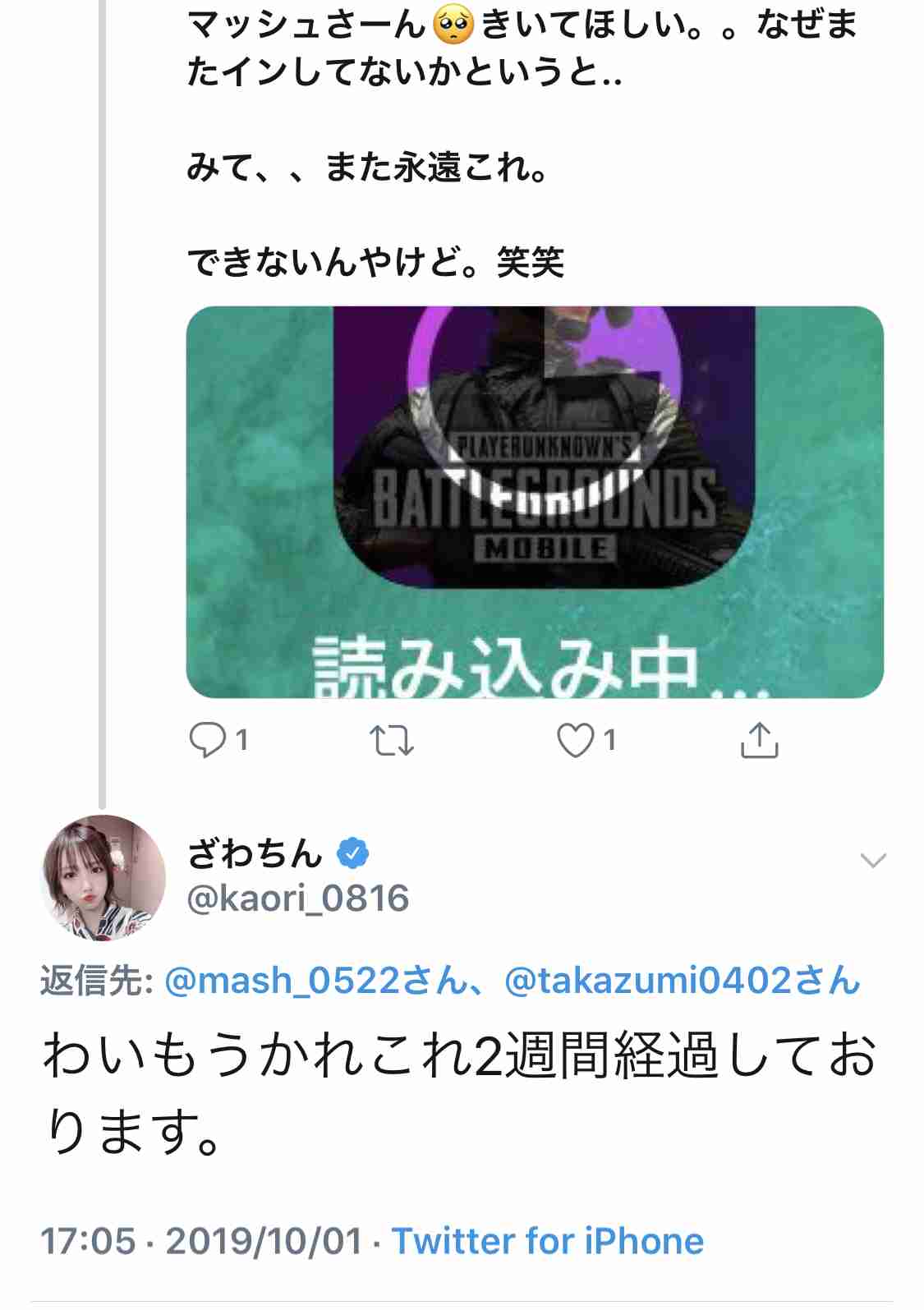Tap the reply speech bubble icon
Image resolution: width=924 pixels, height=1310 pixels.
[x=207, y=739]
